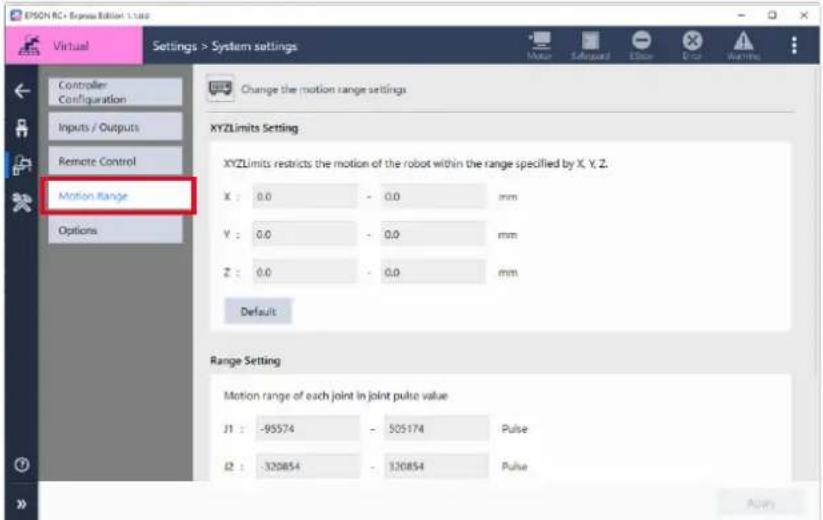Click the X minimum limit field
Image resolution: width=823 pixels, height=520 pixels.
click(304, 197)
